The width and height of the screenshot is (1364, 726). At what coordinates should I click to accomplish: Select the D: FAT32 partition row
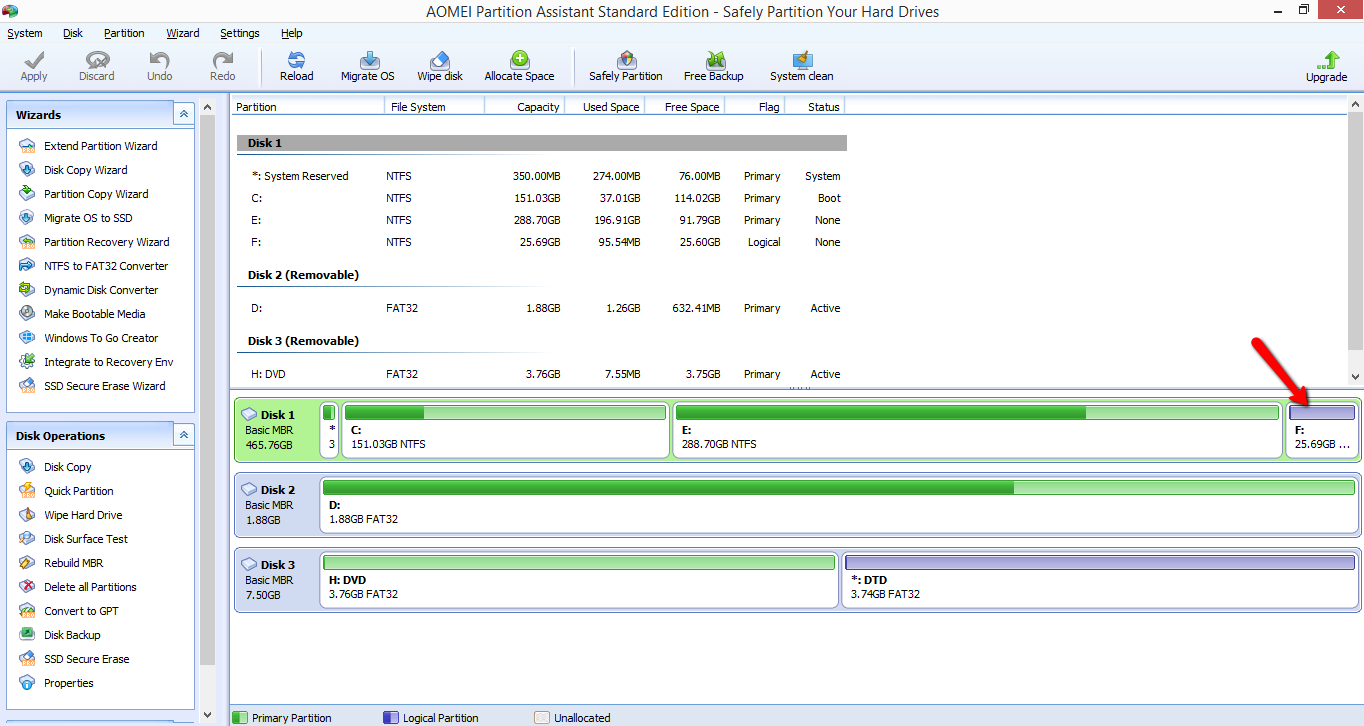point(541,308)
